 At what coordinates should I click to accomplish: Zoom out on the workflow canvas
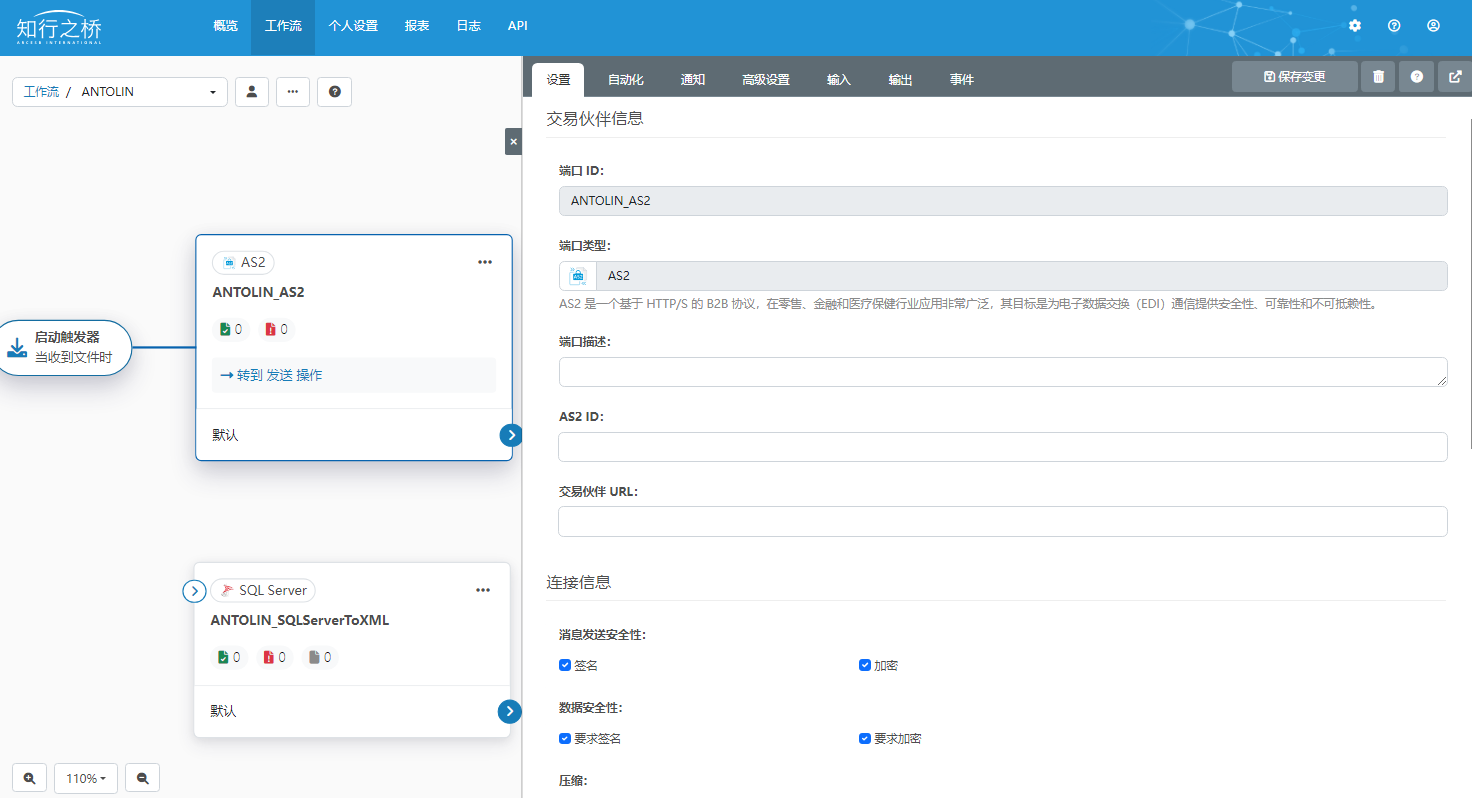point(142,778)
